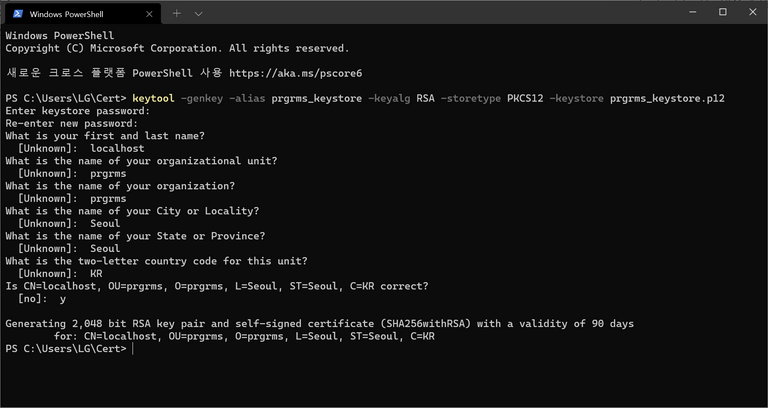This screenshot has width=768, height=408.
Task: Click the keytool command word
Action: 153,98
